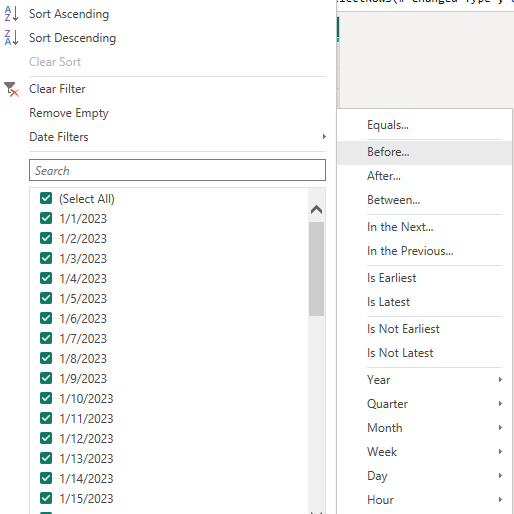Image resolution: width=514 pixels, height=514 pixels.
Task: Click the Clear Filter funnel icon
Action: [x=11, y=89]
